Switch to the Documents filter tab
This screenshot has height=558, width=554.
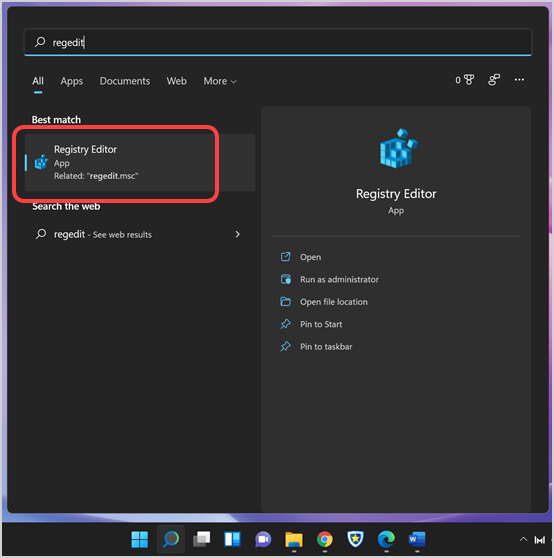[125, 81]
